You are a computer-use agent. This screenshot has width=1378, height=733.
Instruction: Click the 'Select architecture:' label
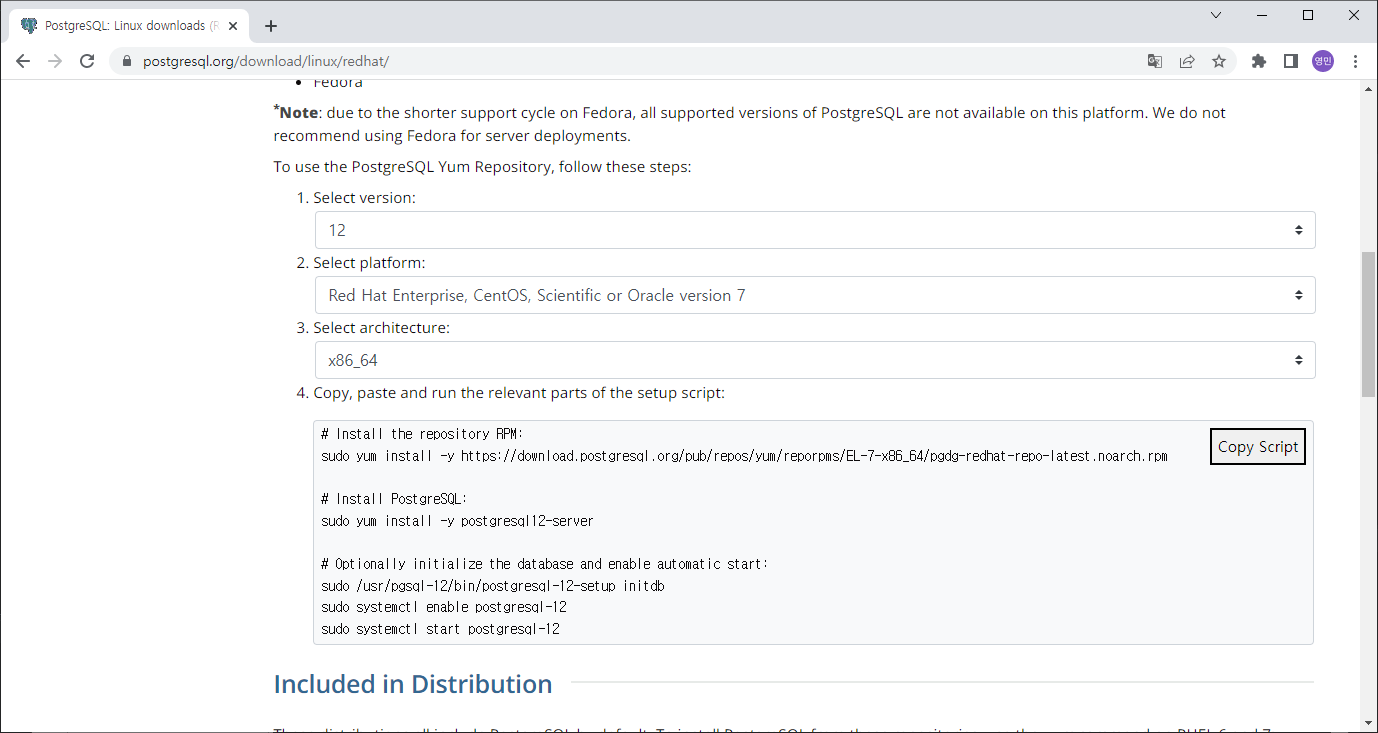pyautogui.click(x=382, y=328)
